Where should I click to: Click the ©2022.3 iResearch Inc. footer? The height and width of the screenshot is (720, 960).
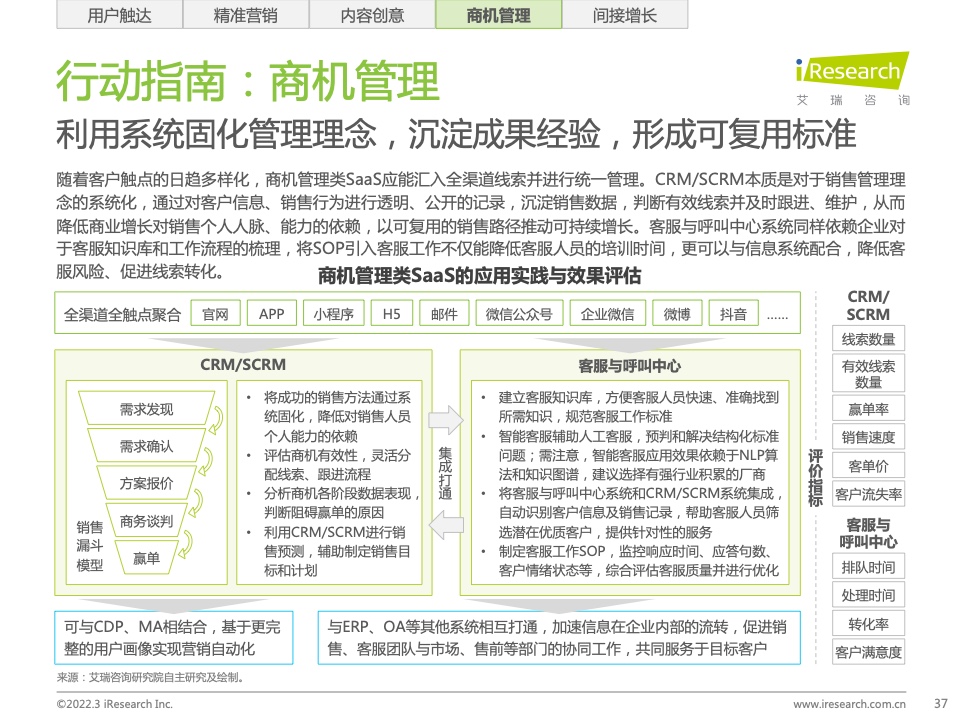click(114, 704)
